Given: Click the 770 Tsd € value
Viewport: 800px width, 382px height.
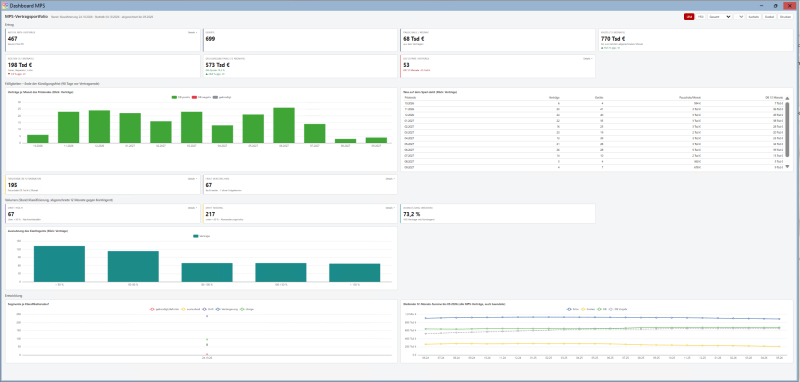Looking at the screenshot, I should point(613,39).
